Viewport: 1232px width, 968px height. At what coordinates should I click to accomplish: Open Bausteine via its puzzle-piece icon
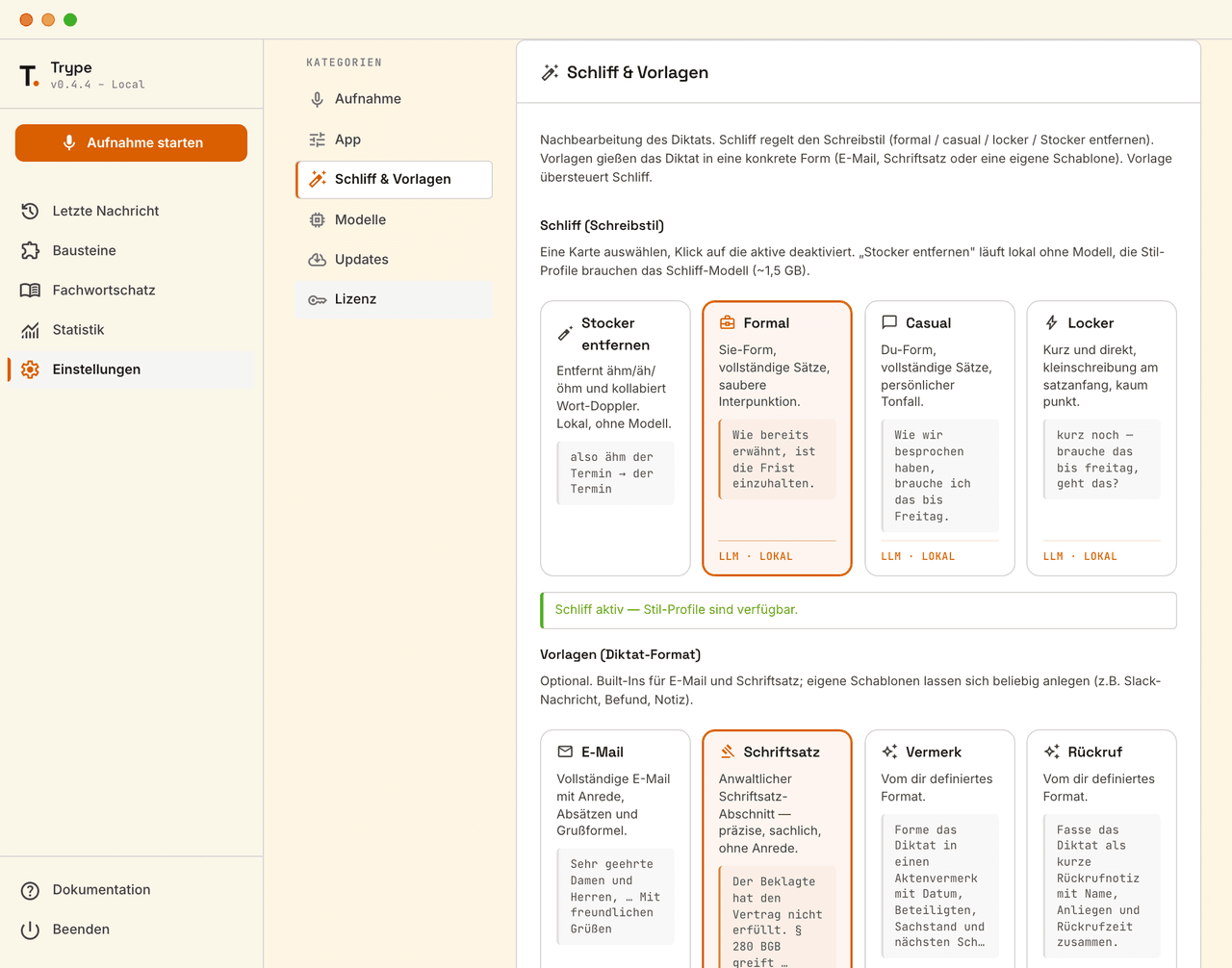coord(30,250)
